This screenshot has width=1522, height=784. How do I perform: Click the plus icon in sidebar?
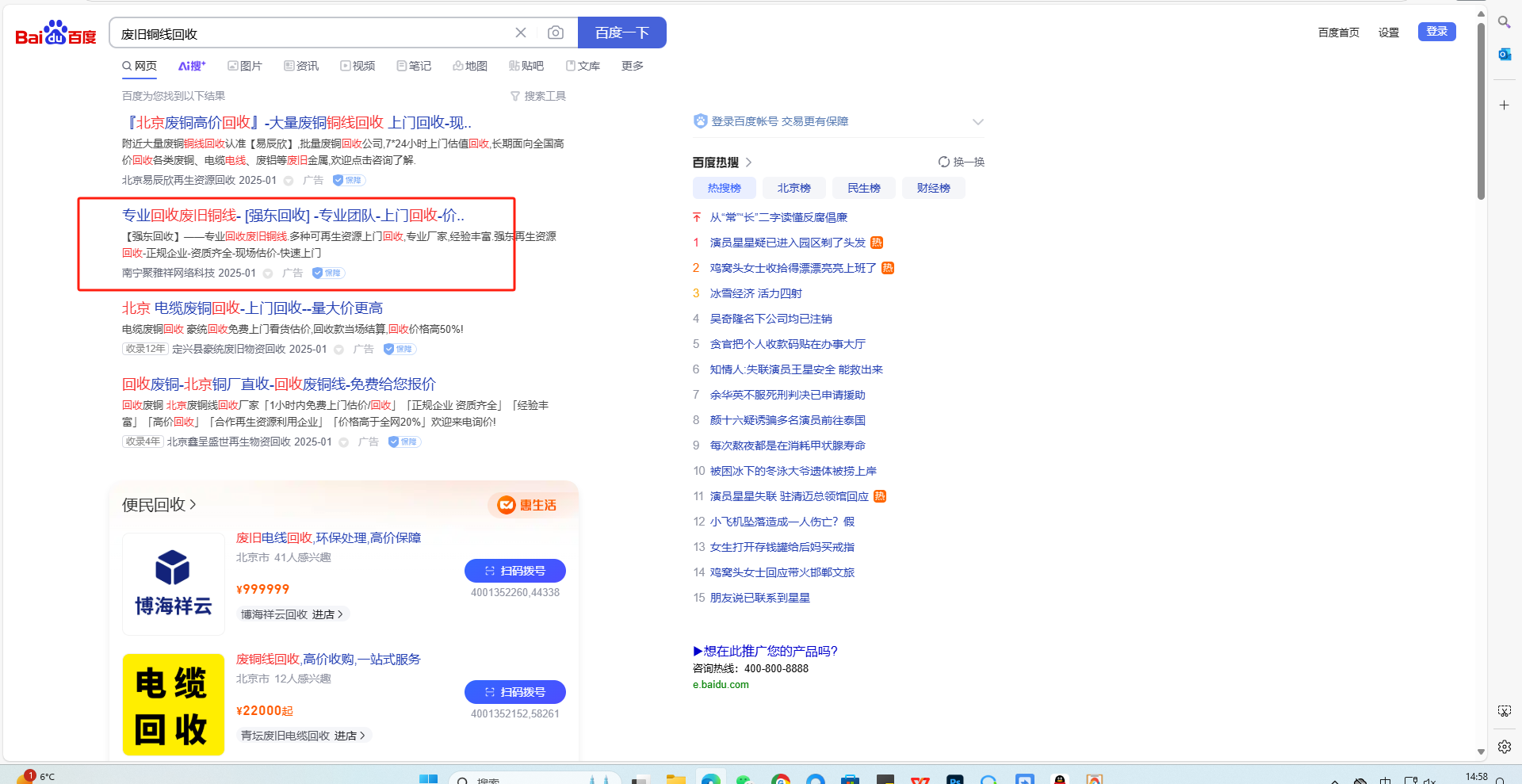point(1504,105)
